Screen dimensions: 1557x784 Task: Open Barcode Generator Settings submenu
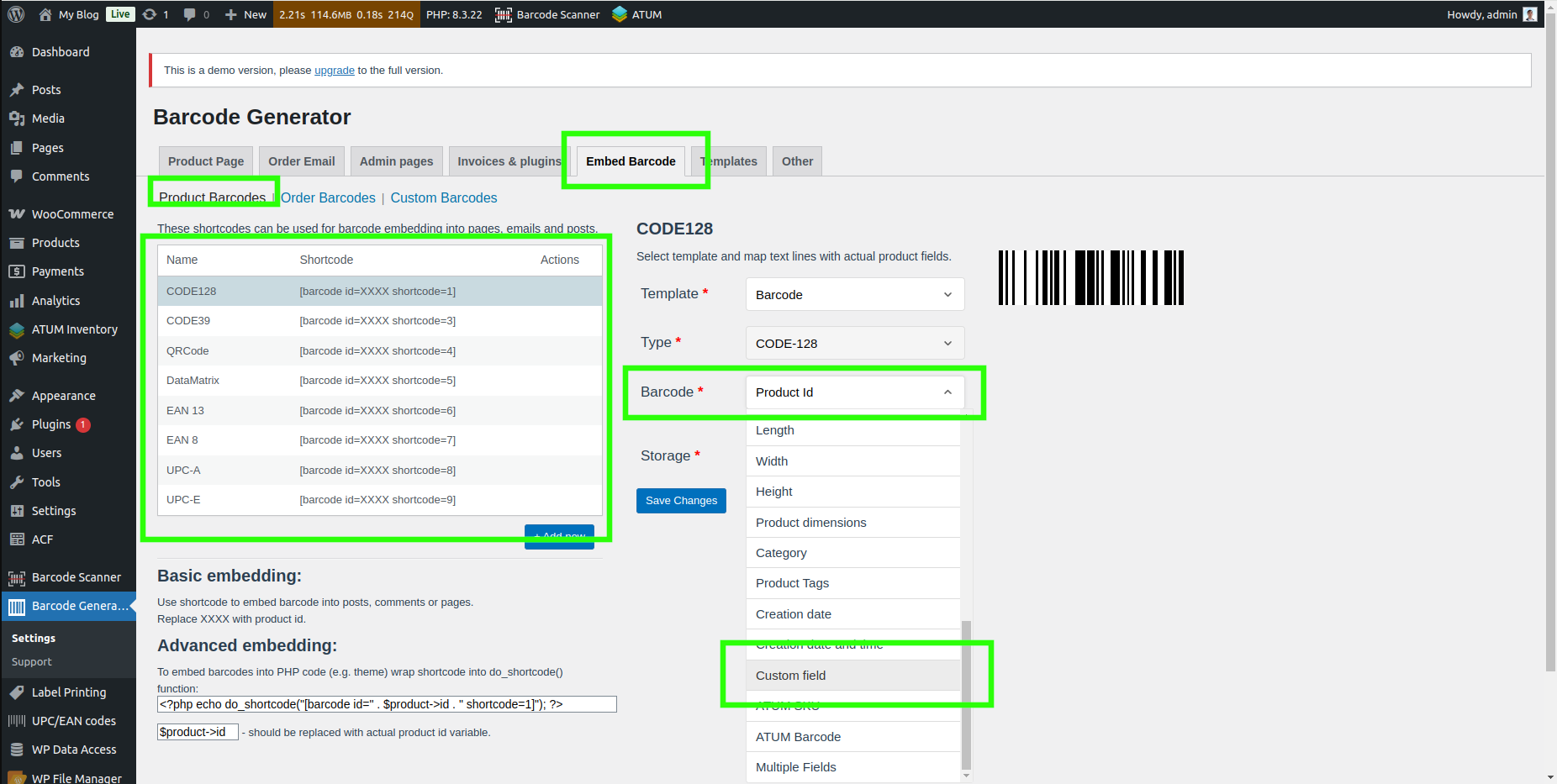(34, 639)
